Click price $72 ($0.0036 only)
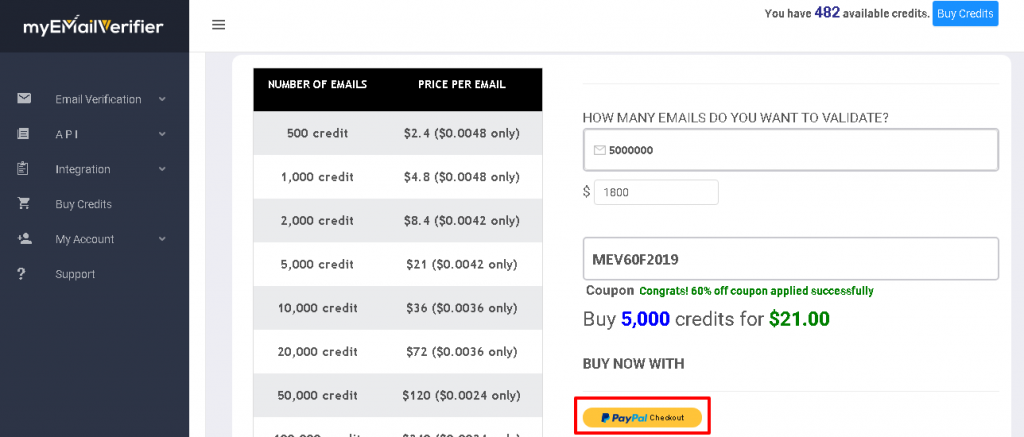 462,352
